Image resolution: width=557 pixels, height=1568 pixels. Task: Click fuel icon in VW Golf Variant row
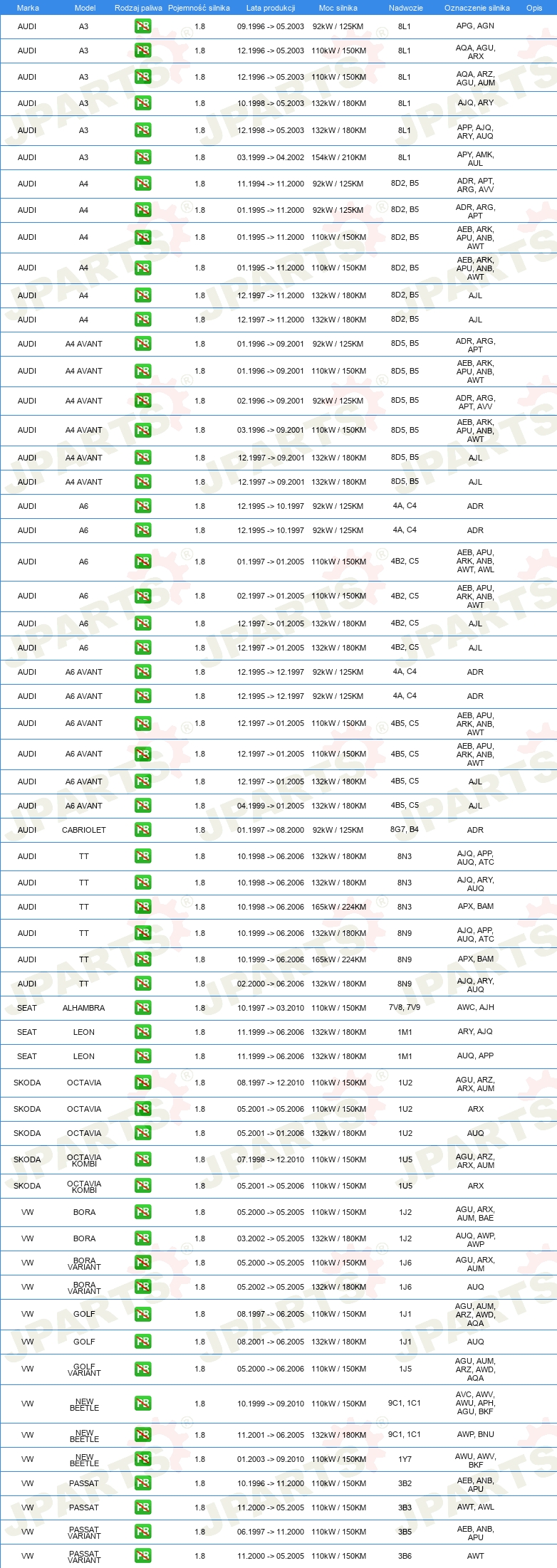(142, 1369)
